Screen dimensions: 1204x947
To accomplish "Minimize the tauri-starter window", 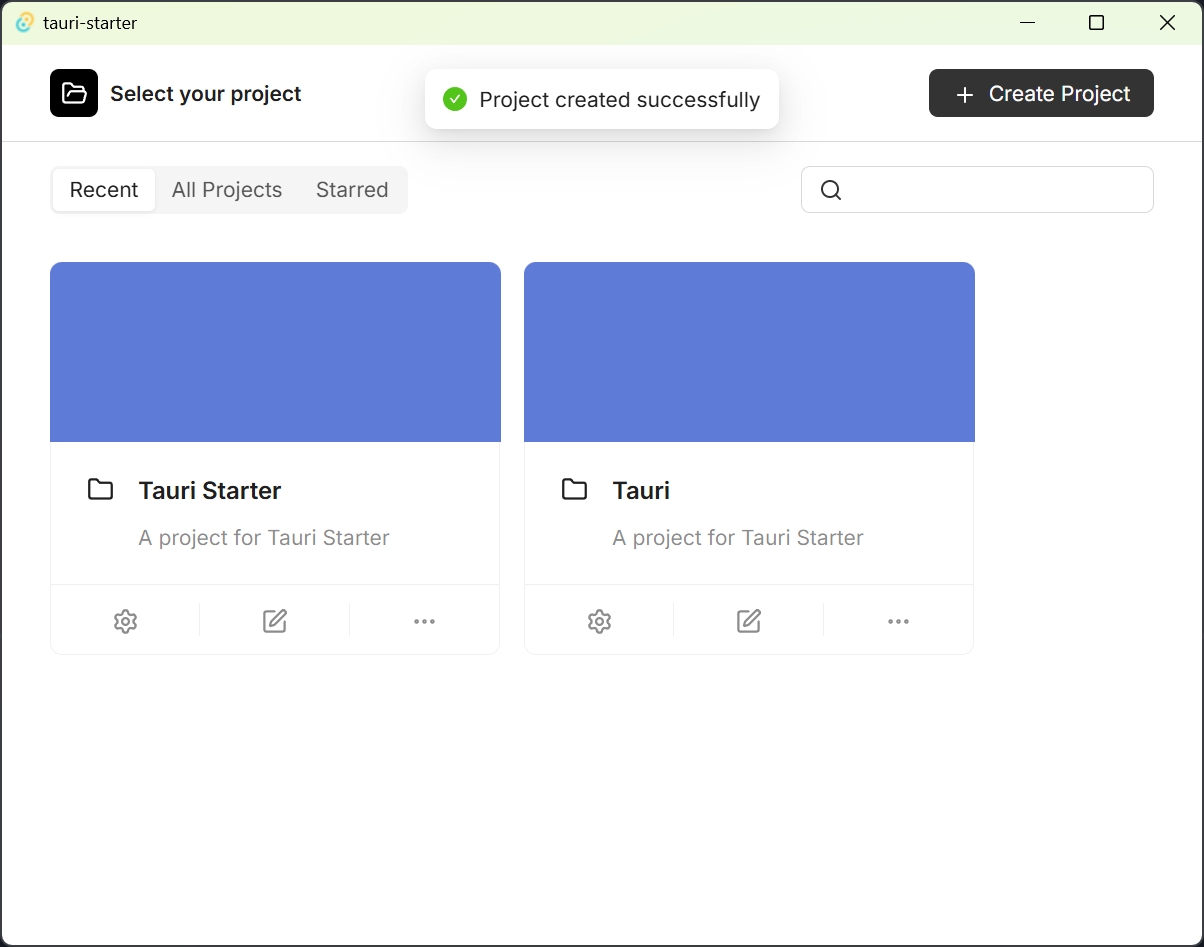I will (x=1026, y=22).
